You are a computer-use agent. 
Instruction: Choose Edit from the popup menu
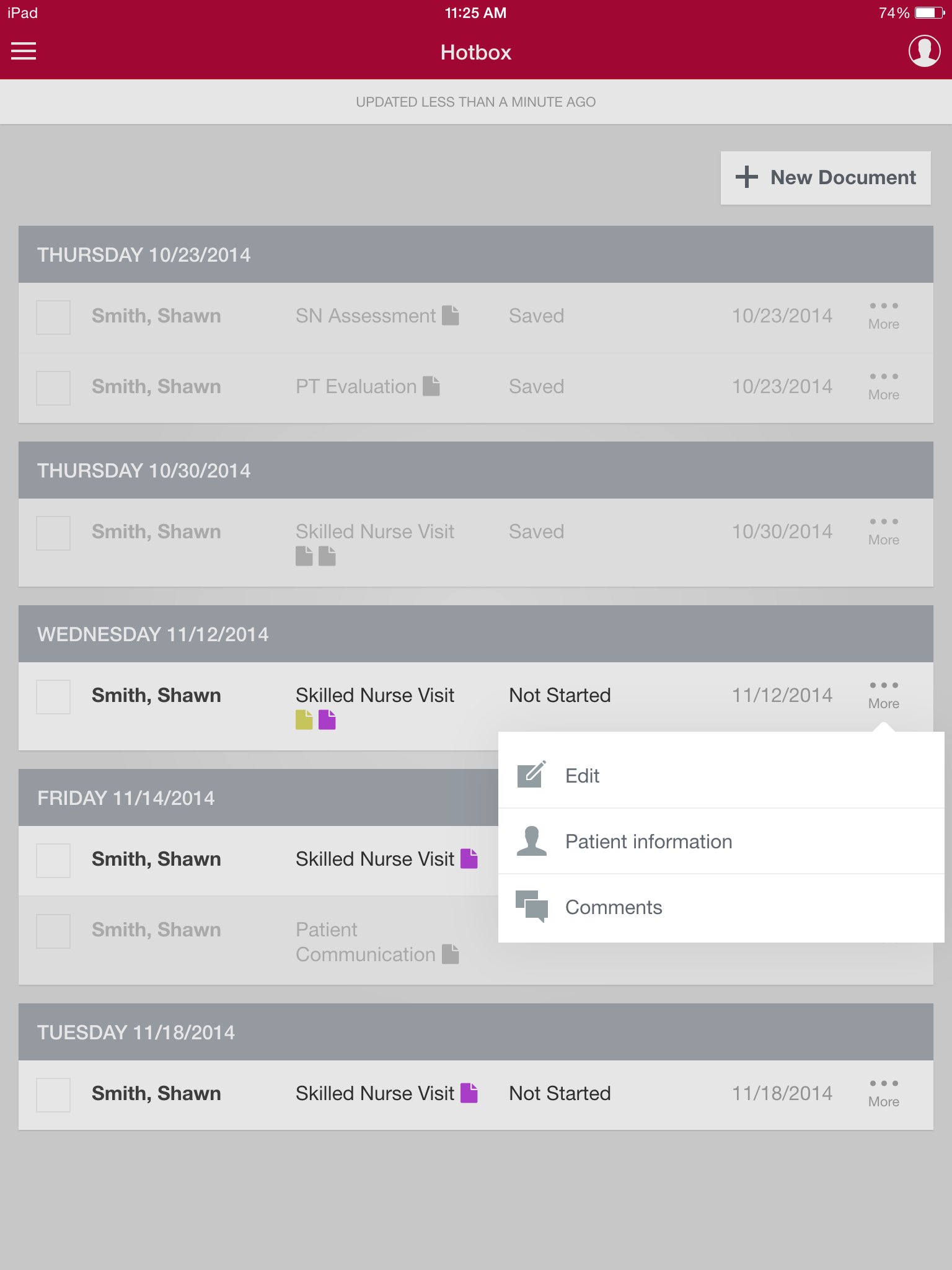tap(721, 775)
